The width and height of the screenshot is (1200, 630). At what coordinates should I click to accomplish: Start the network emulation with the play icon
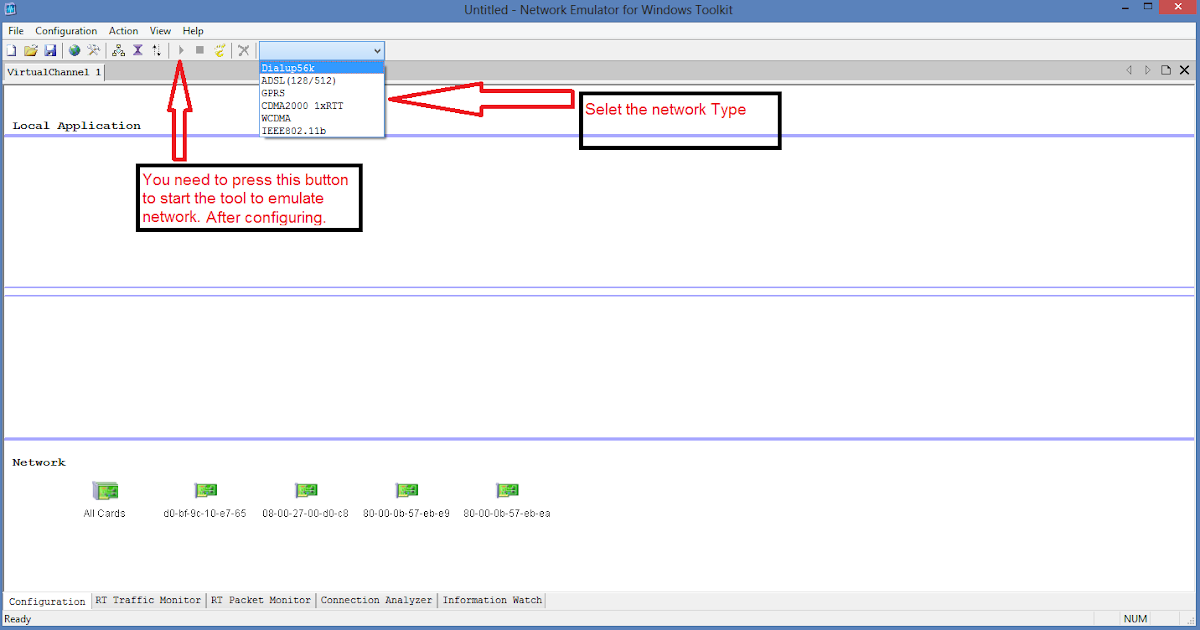[x=179, y=50]
